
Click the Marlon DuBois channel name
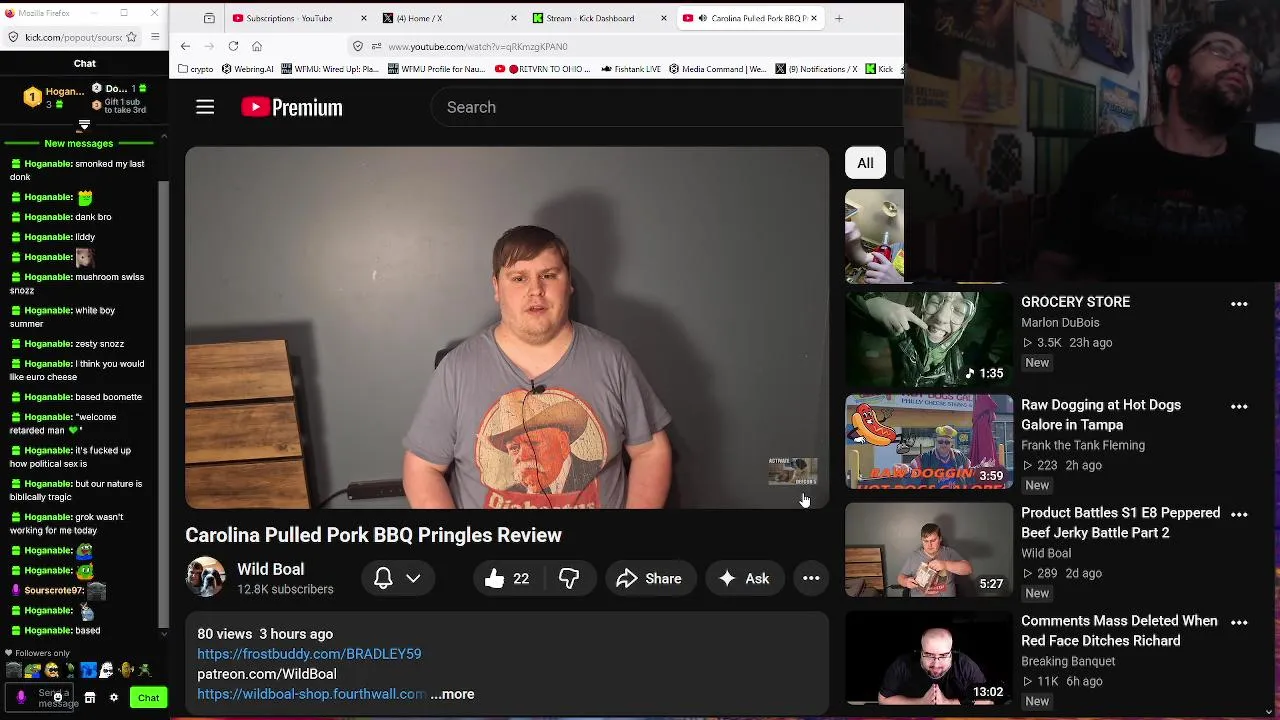(1060, 323)
